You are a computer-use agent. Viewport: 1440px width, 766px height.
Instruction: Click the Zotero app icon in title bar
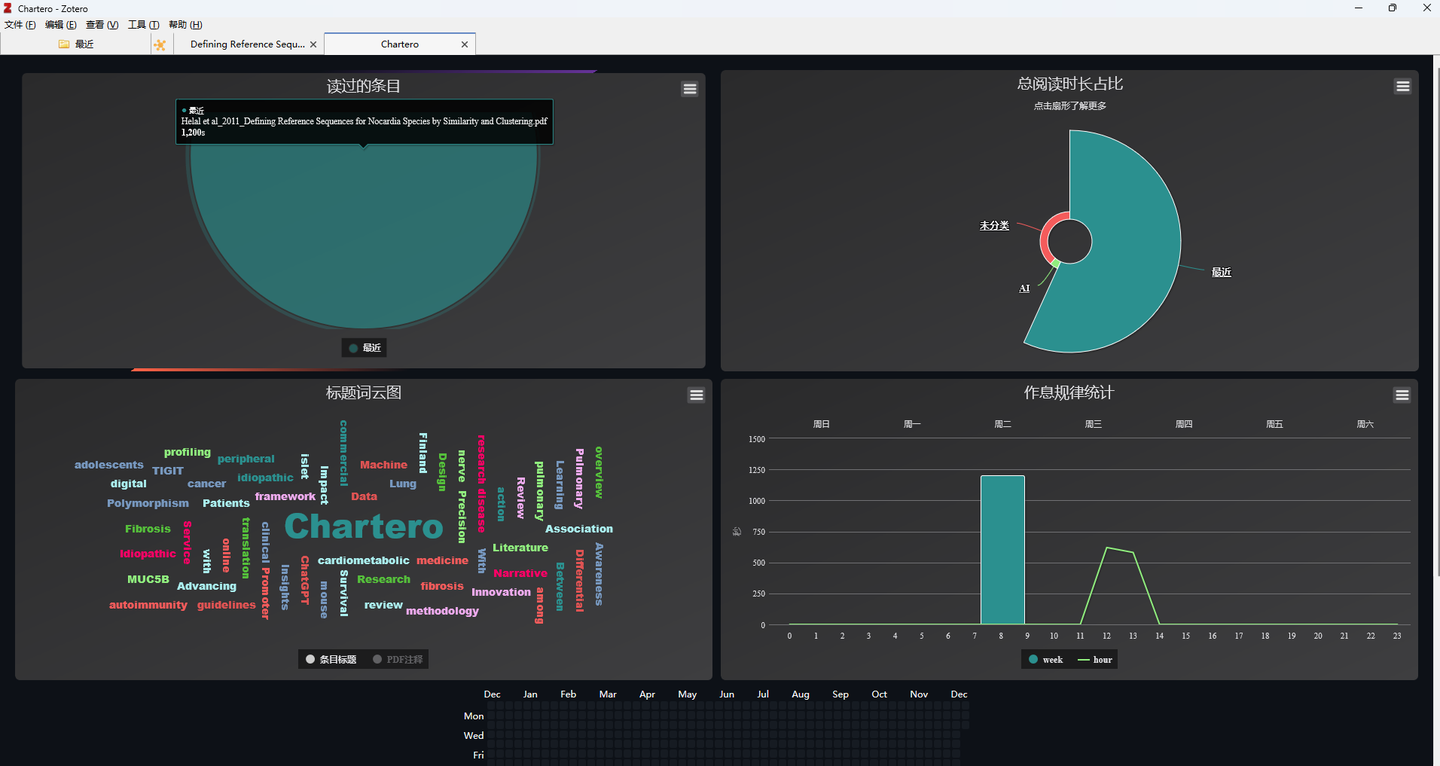click(x=8, y=8)
